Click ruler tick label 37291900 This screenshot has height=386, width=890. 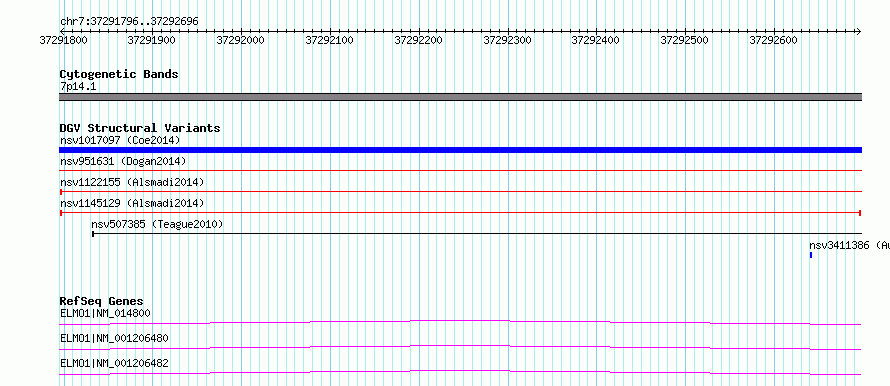152,40
